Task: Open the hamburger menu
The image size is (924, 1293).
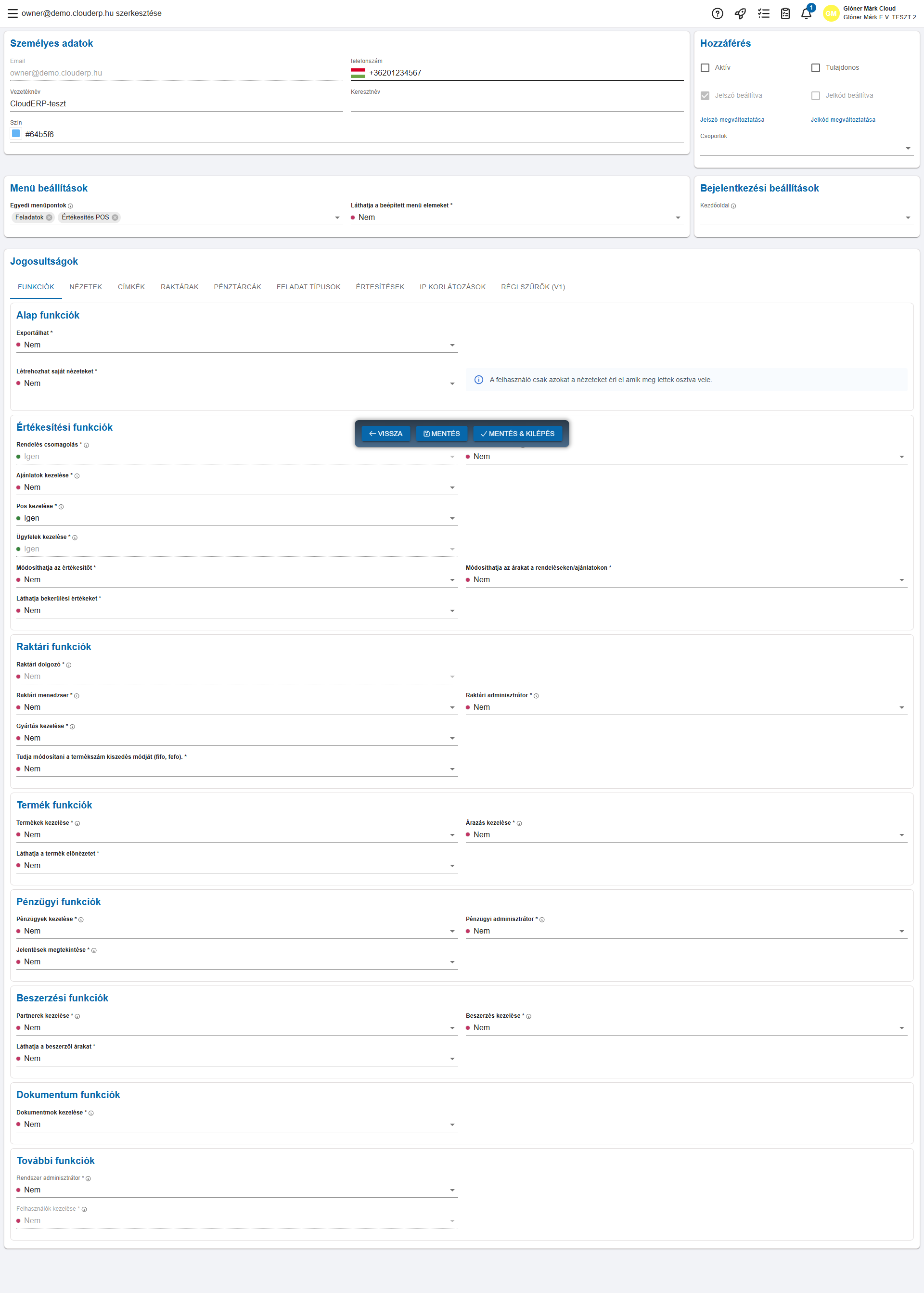Action: [x=13, y=13]
